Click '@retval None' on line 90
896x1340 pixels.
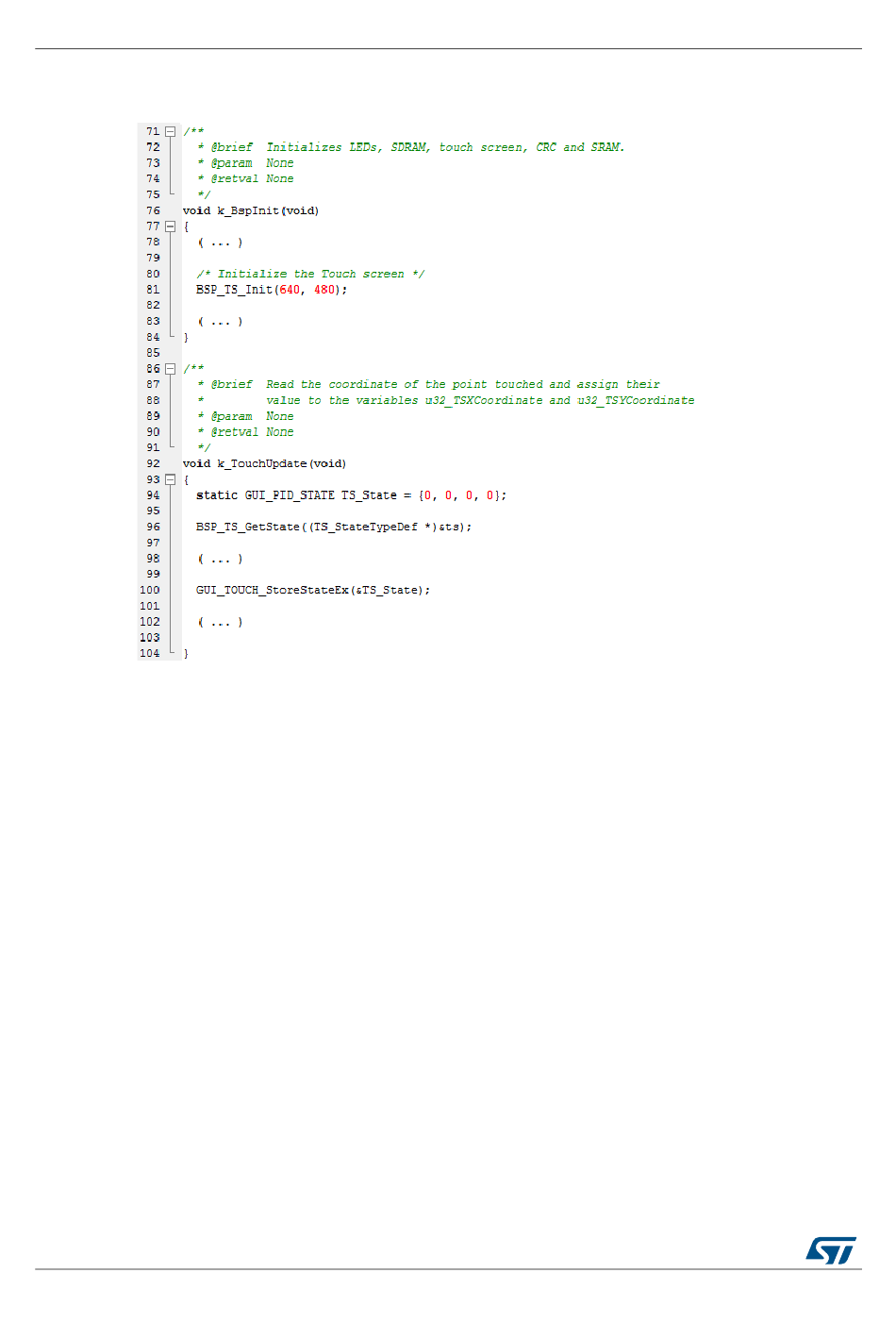[245, 432]
